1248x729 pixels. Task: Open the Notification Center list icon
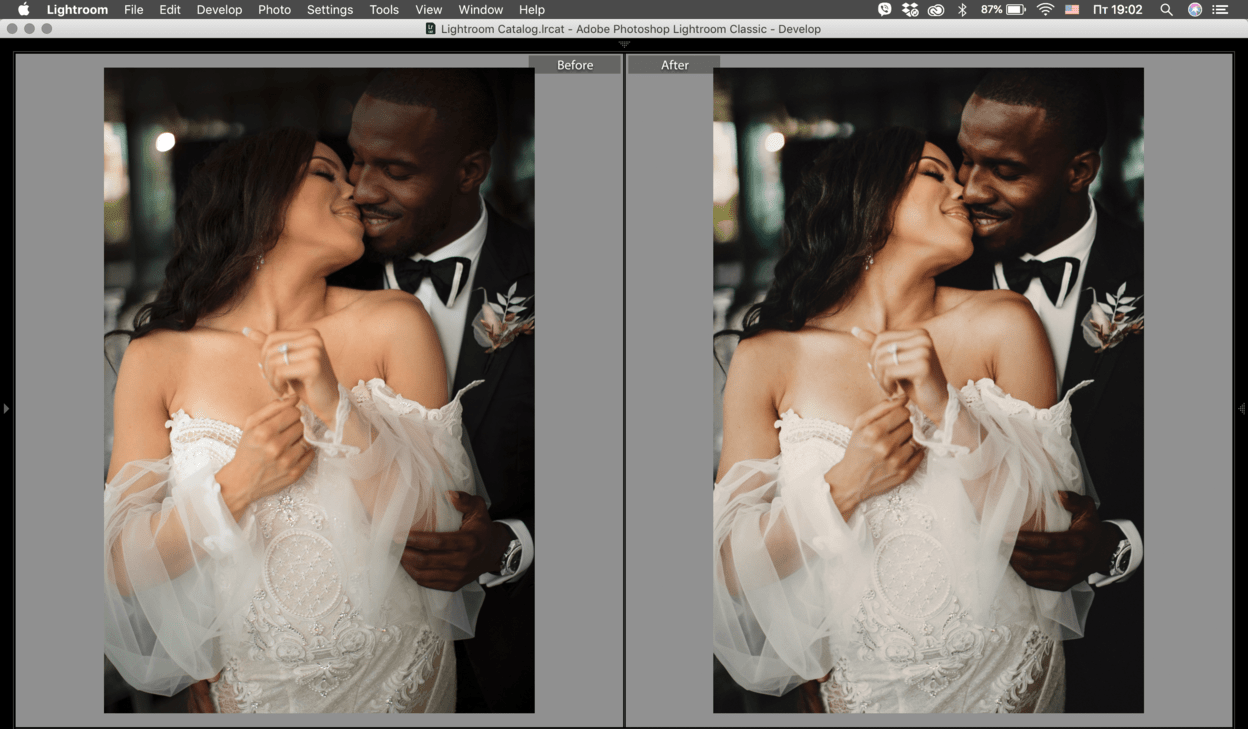[1220, 9]
